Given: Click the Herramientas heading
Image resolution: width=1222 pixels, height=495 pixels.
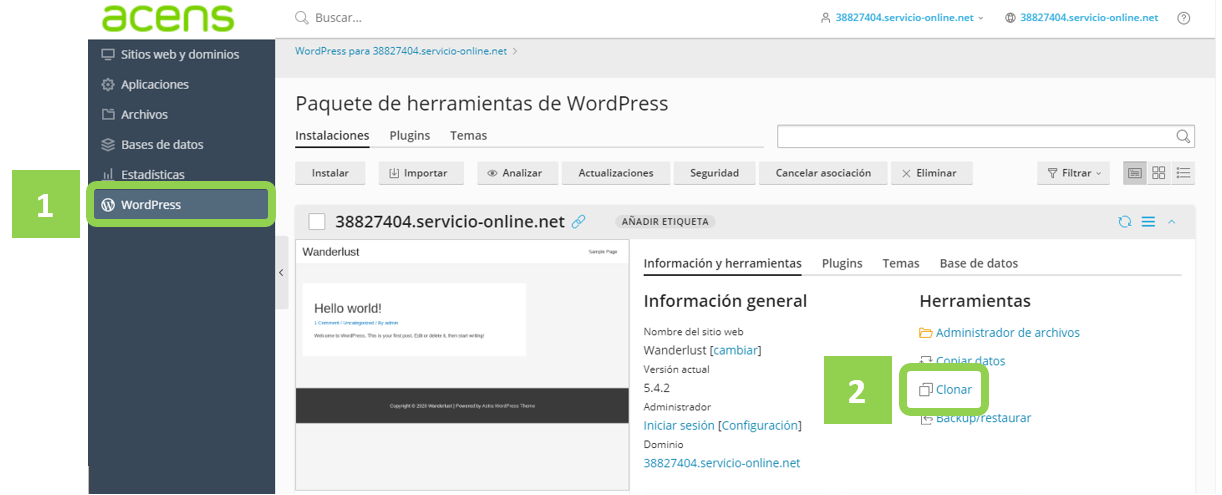Looking at the screenshot, I should [975, 301].
